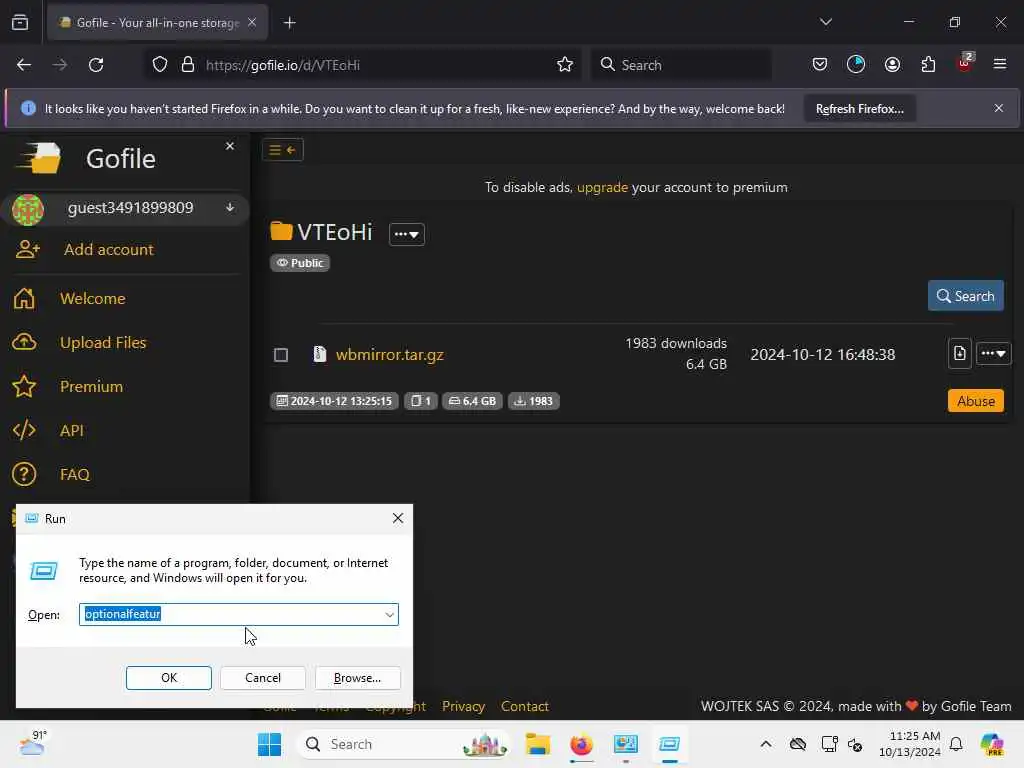This screenshot has width=1024, height=768.
Task: Click the browser address bar URL
Action: click(283, 65)
